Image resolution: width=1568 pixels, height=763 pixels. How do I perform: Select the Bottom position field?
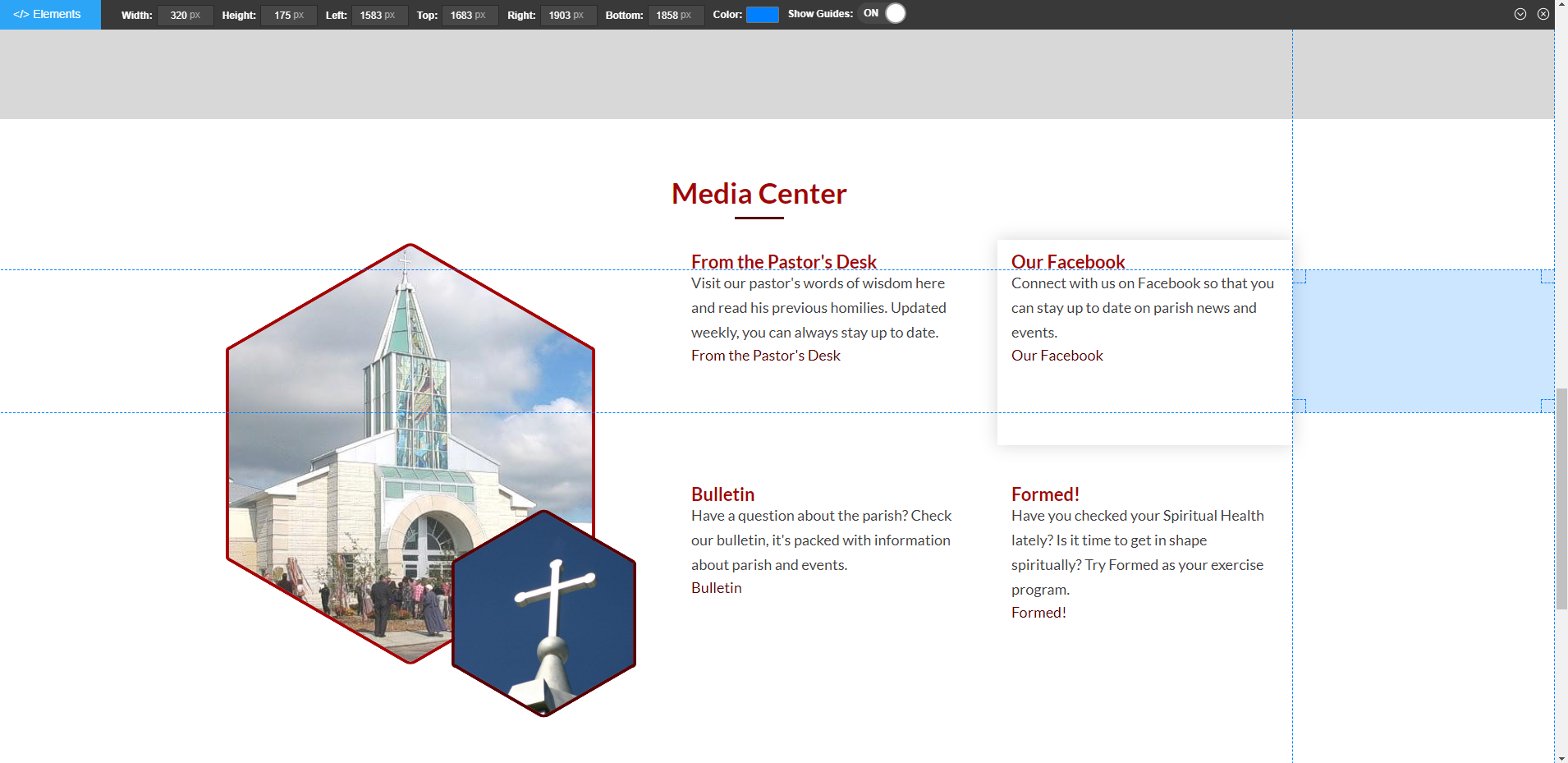675,16
